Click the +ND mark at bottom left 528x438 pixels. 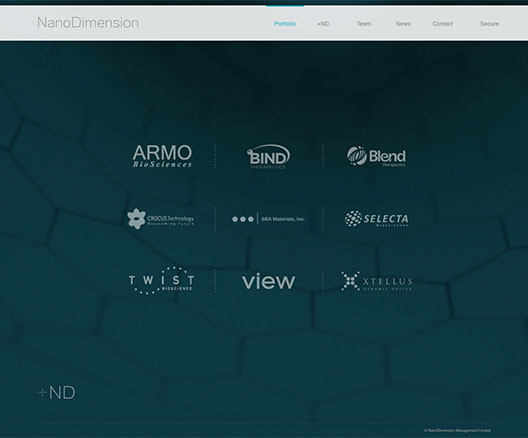pyautogui.click(x=57, y=393)
